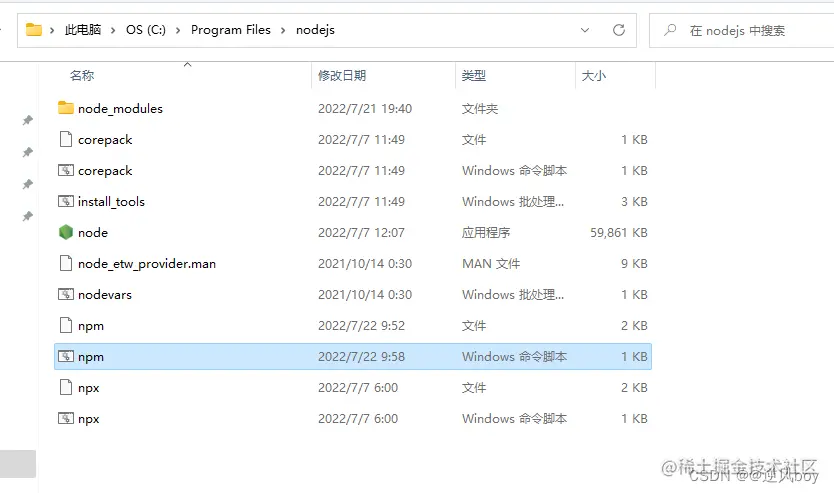Click the node_etw_provider.man file icon
This screenshot has width=834, height=493.
click(65, 263)
